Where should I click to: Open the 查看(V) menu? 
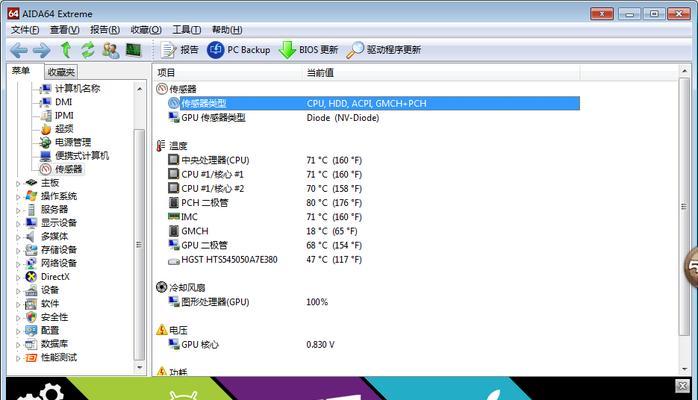(65, 30)
